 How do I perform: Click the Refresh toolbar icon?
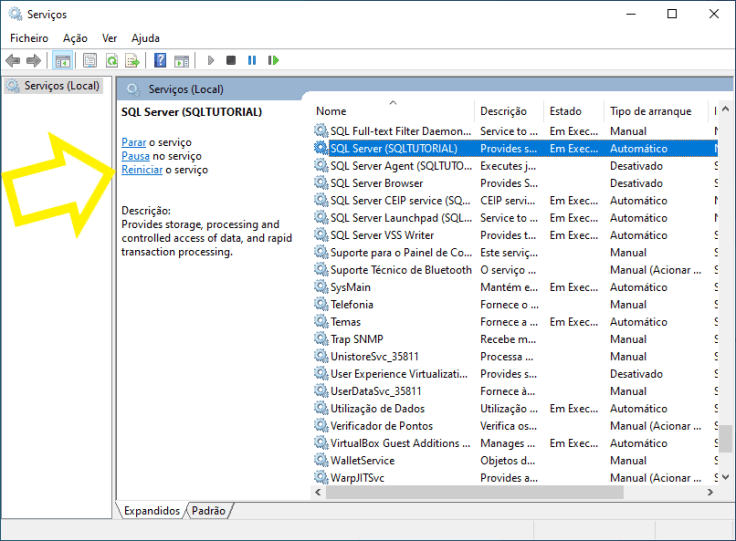click(x=112, y=61)
